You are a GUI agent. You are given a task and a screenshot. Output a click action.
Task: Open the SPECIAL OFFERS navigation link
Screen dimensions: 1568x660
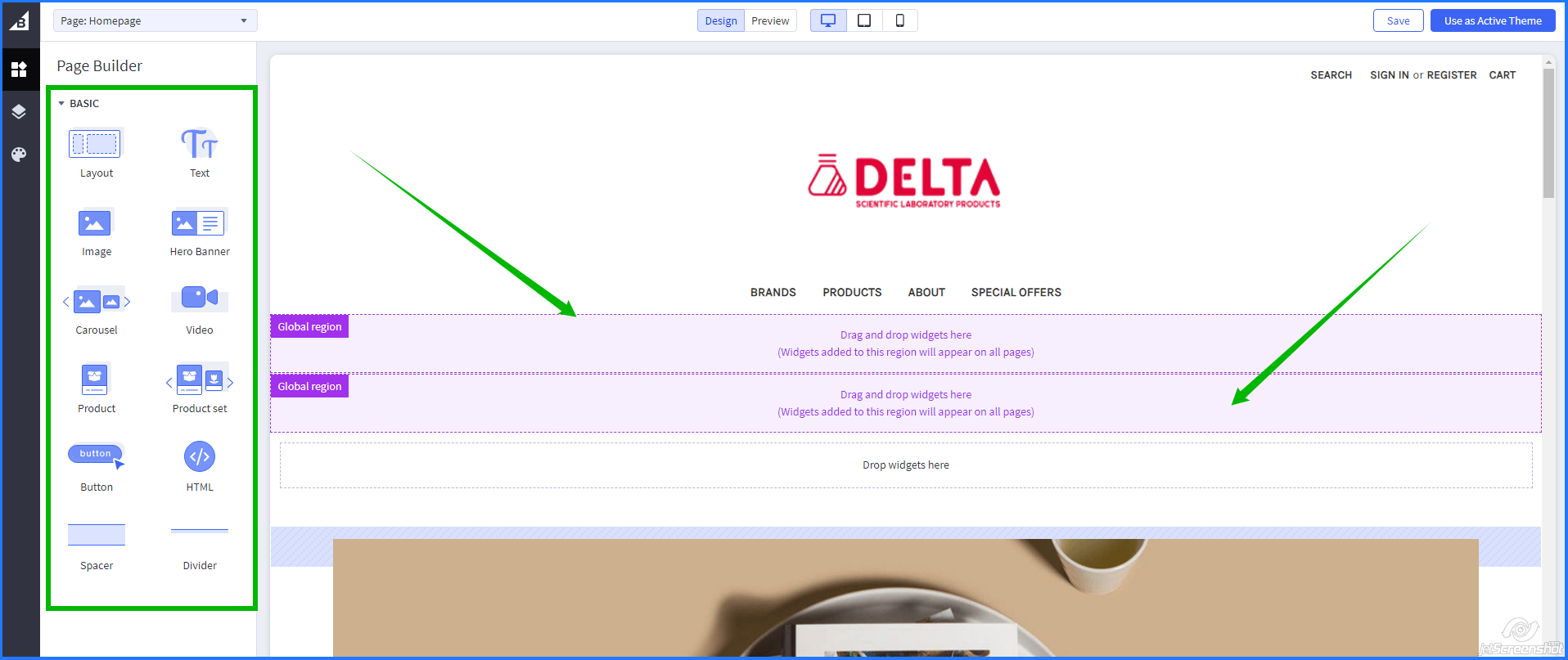pyautogui.click(x=1016, y=292)
